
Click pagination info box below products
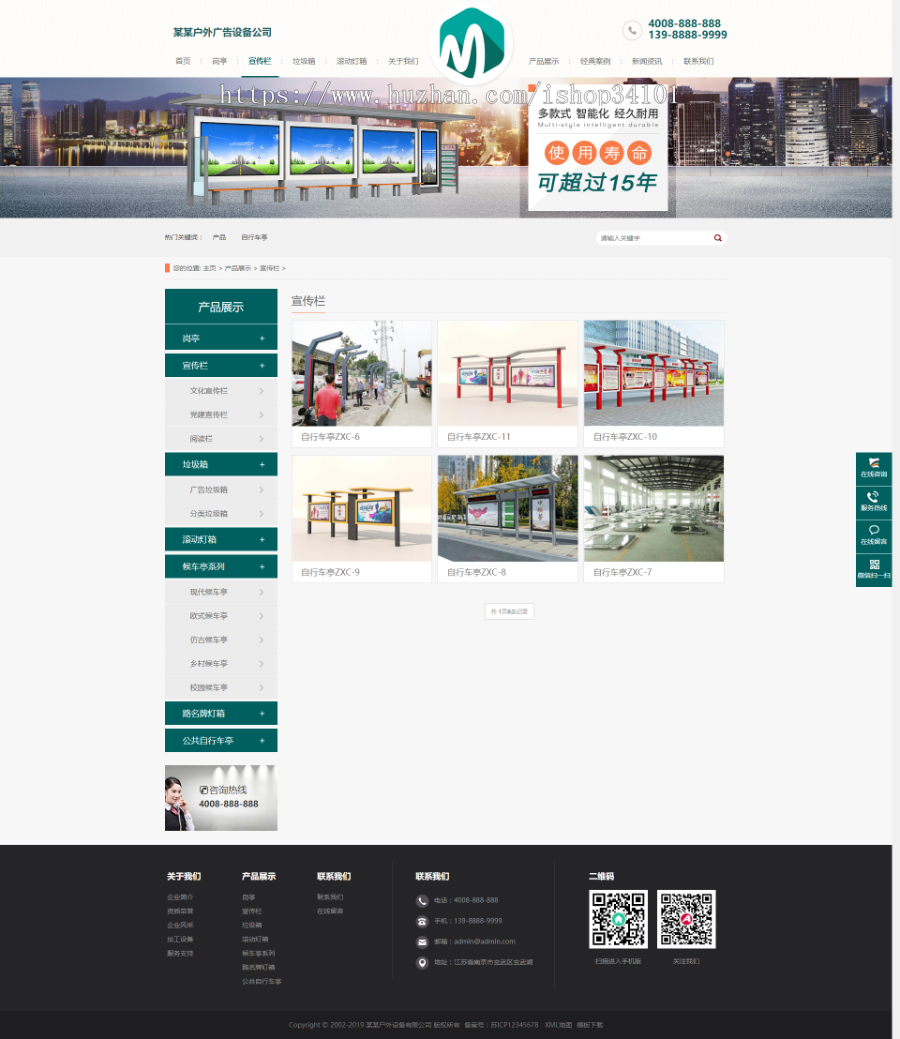[x=509, y=611]
